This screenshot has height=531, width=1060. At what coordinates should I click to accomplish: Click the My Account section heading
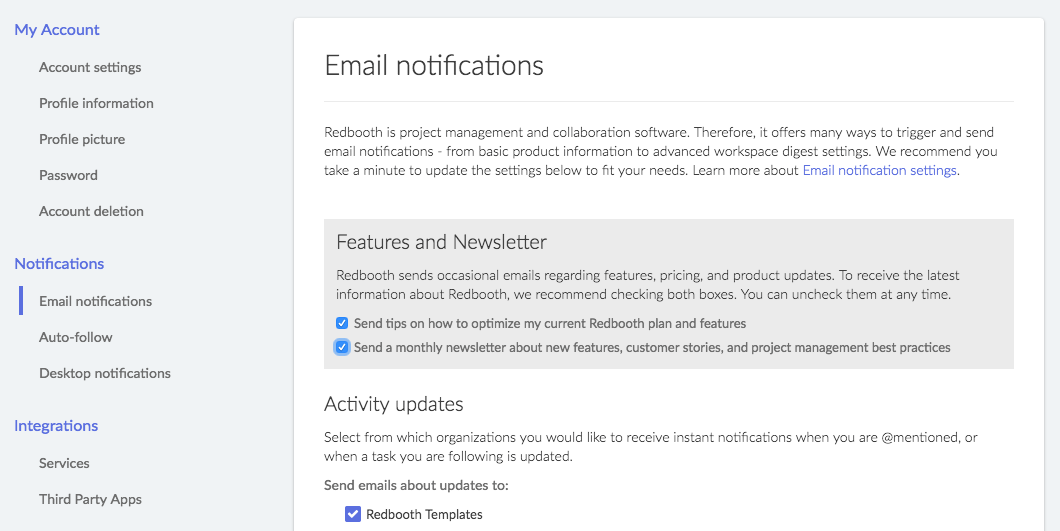57,30
